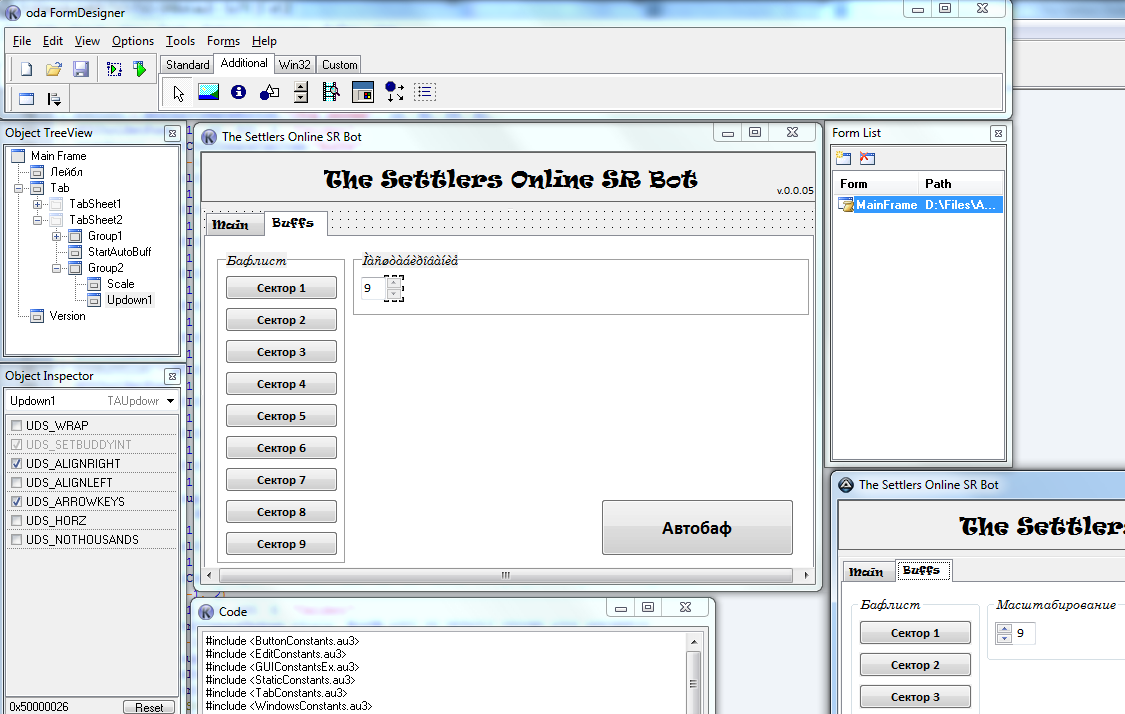
Task: Uncheck the UDS_ALIGNRIGHT checkbox
Action: 17,464
